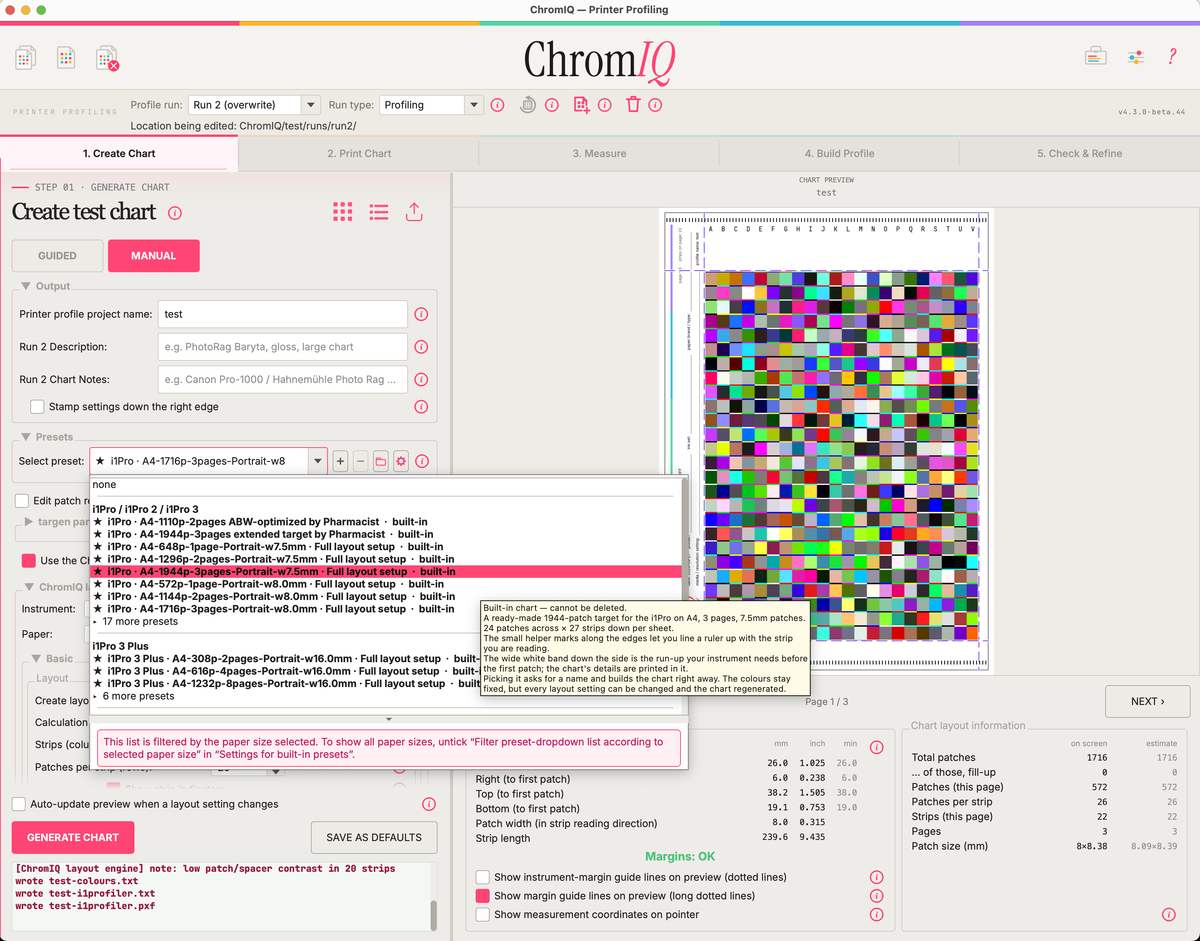This screenshot has height=941, width=1200.
Task: Click the export upload arrow icon
Action: (414, 212)
